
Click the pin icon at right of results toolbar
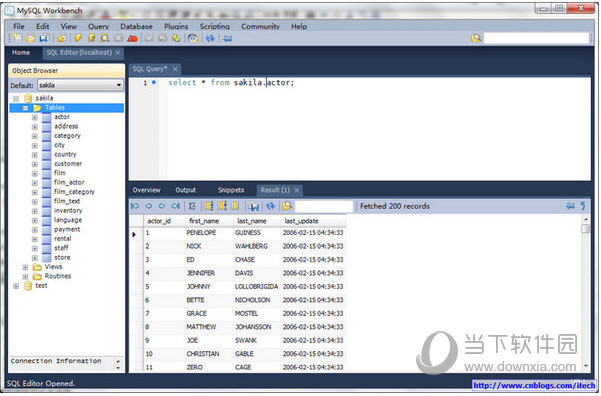(x=570, y=206)
